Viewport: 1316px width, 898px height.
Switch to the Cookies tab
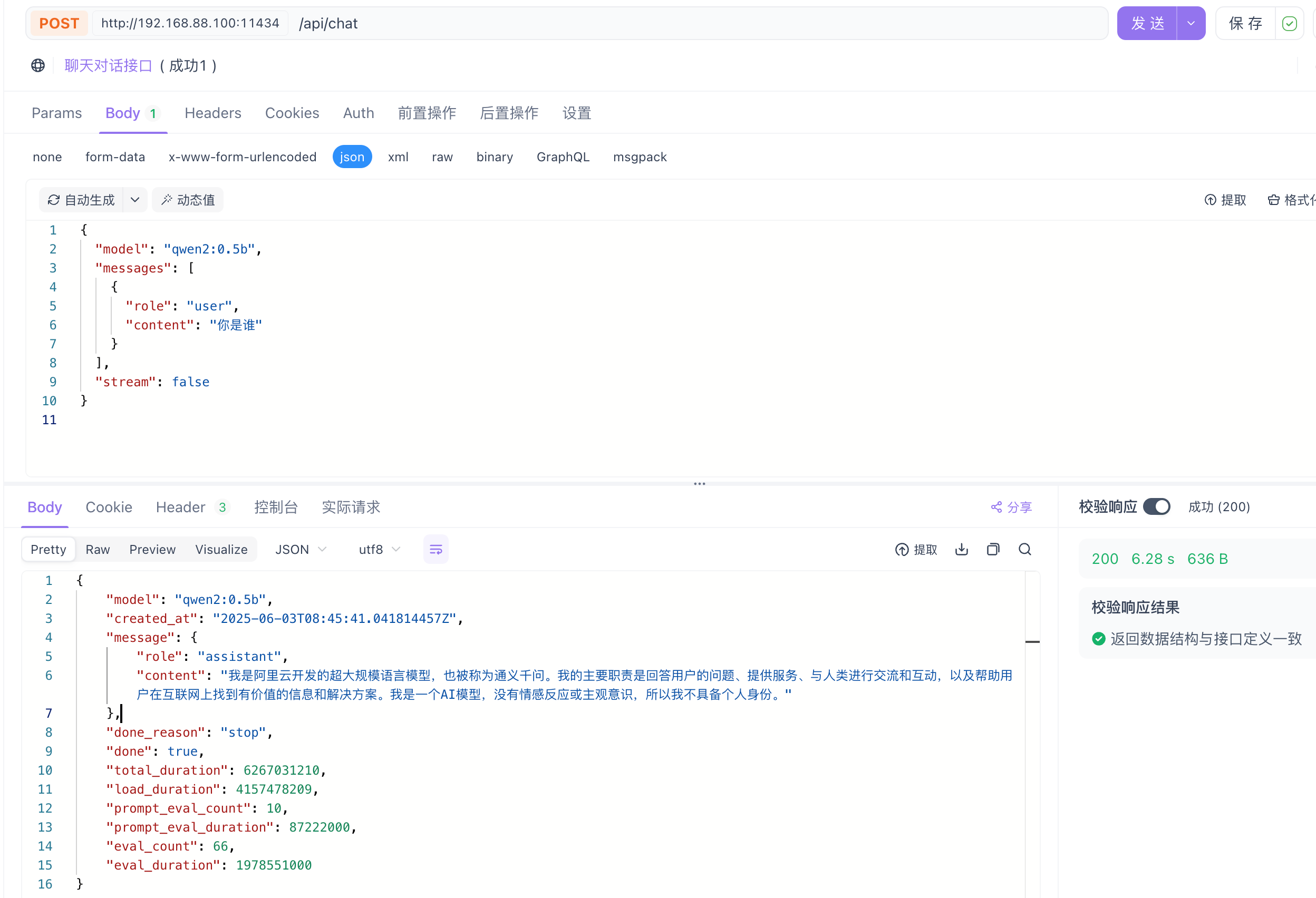[292, 113]
